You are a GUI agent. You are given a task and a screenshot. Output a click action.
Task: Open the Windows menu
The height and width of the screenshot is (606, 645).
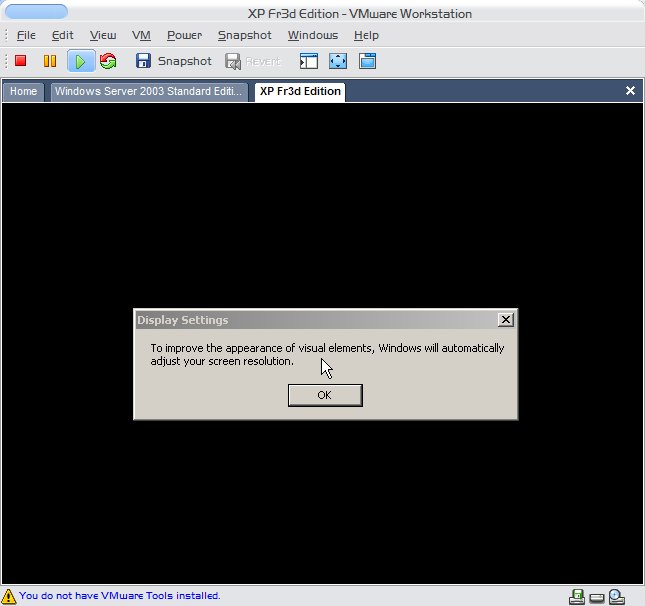point(313,35)
